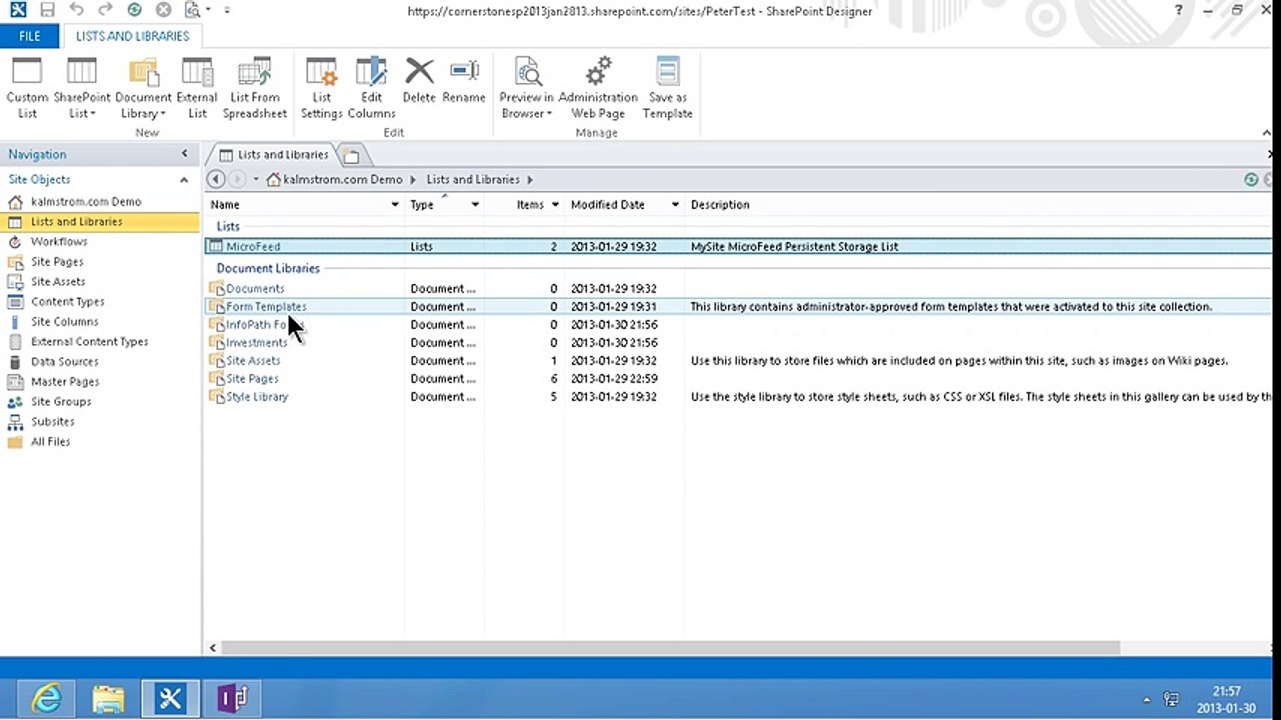Open the Name column filter dropdown
This screenshot has width=1281, height=720.
tap(395, 205)
